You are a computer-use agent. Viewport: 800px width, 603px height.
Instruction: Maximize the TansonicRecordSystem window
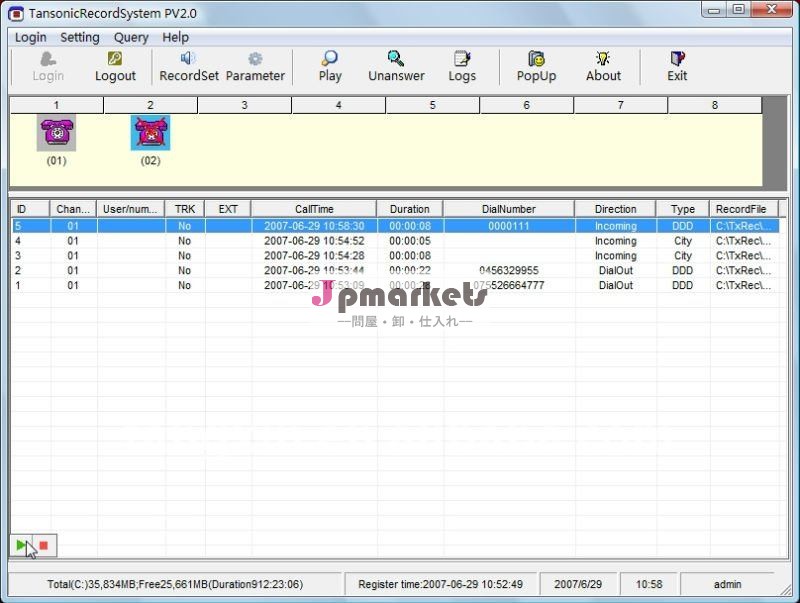(738, 10)
